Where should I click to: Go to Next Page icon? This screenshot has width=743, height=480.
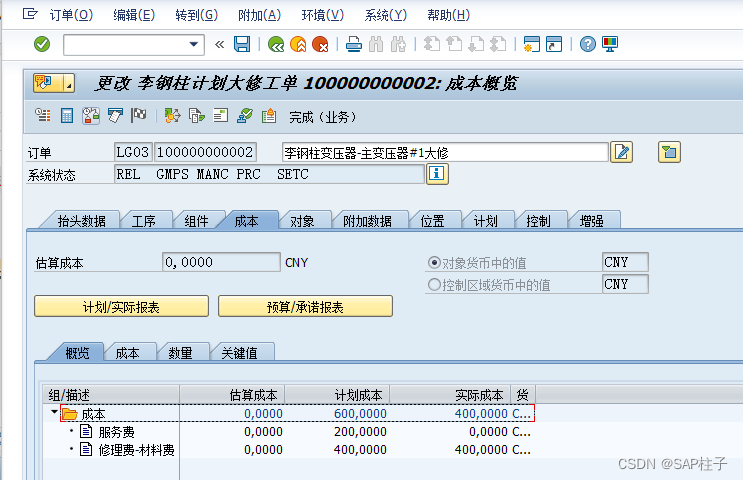(476, 45)
